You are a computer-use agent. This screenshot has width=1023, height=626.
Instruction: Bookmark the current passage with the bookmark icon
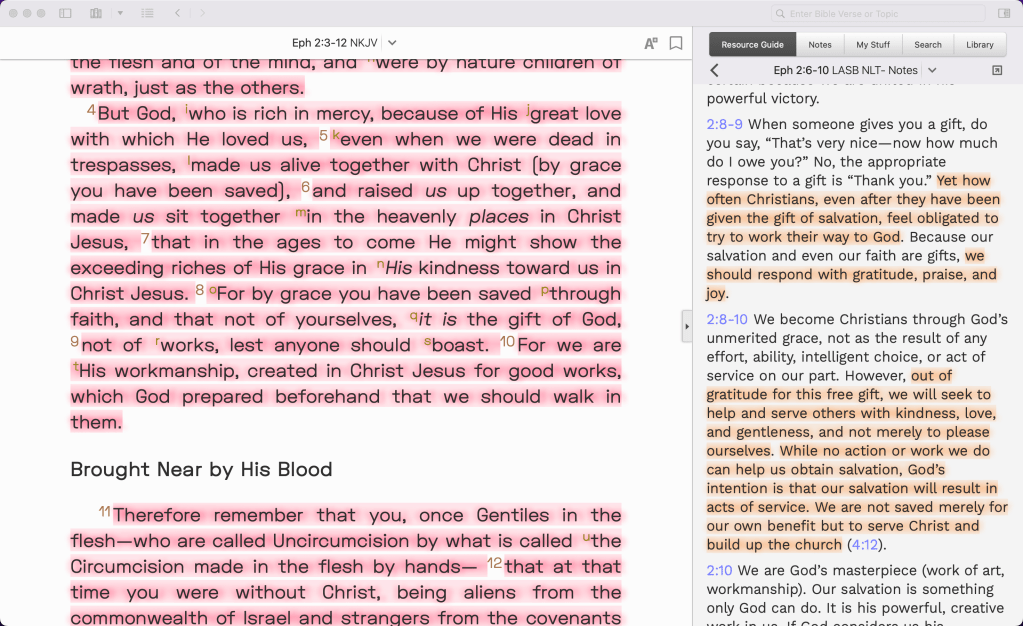(676, 43)
